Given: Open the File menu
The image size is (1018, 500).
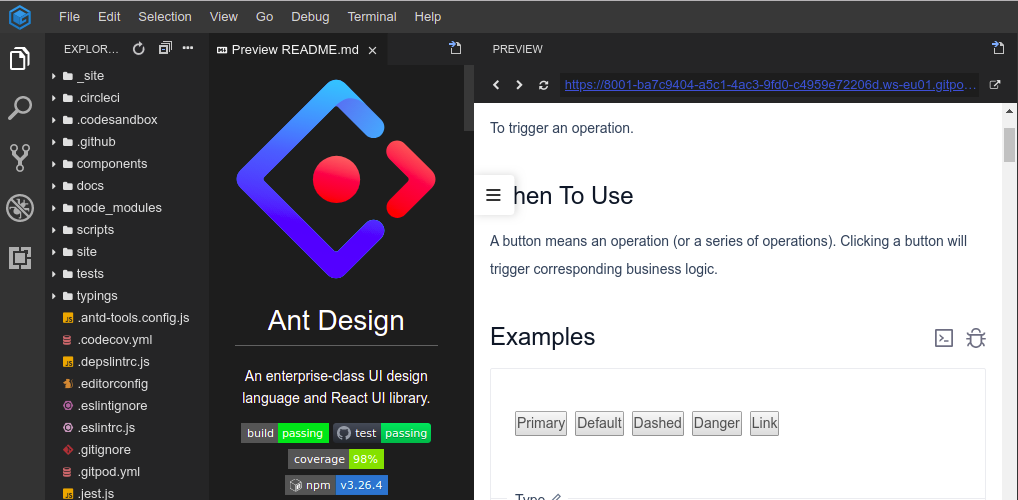Looking at the screenshot, I should tap(69, 17).
